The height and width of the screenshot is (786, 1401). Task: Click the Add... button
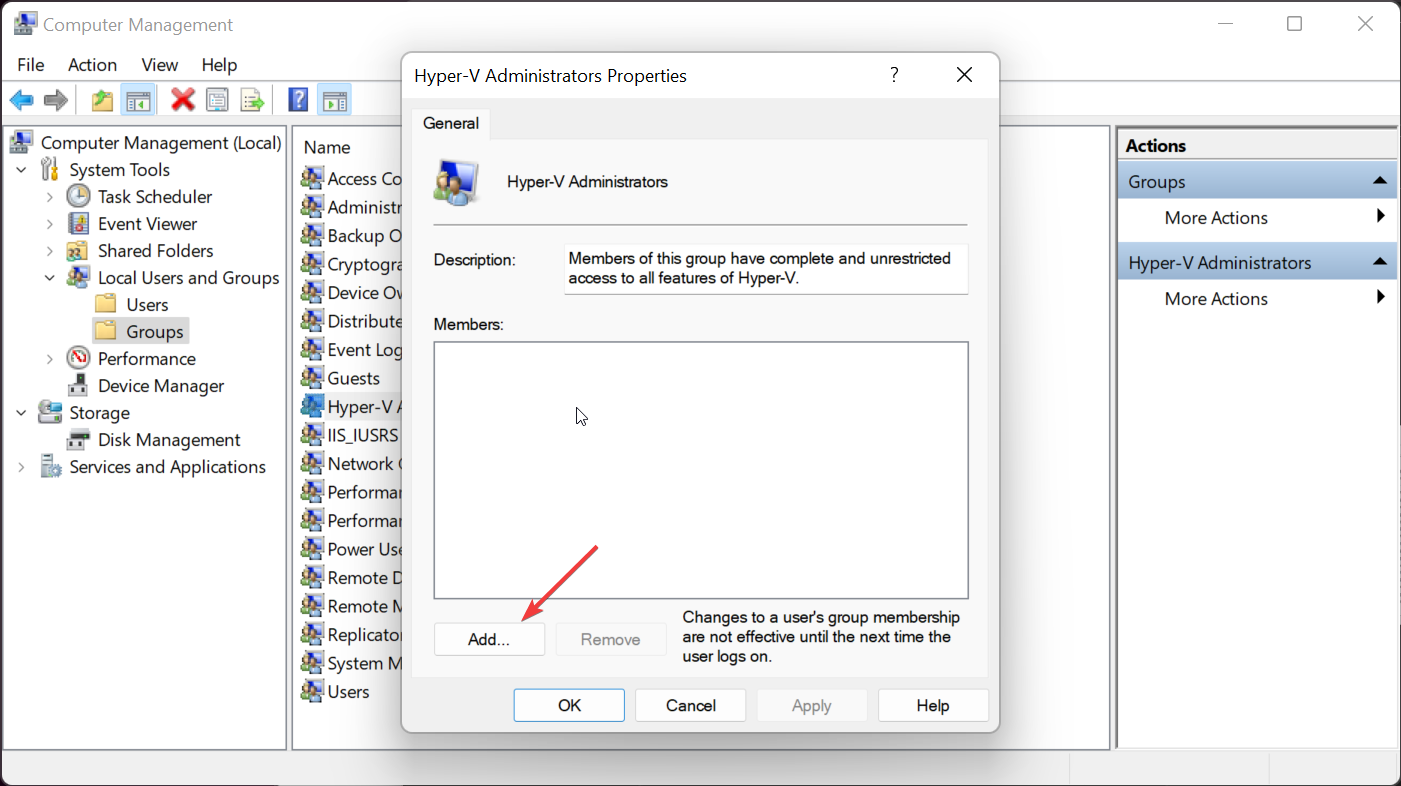point(489,639)
